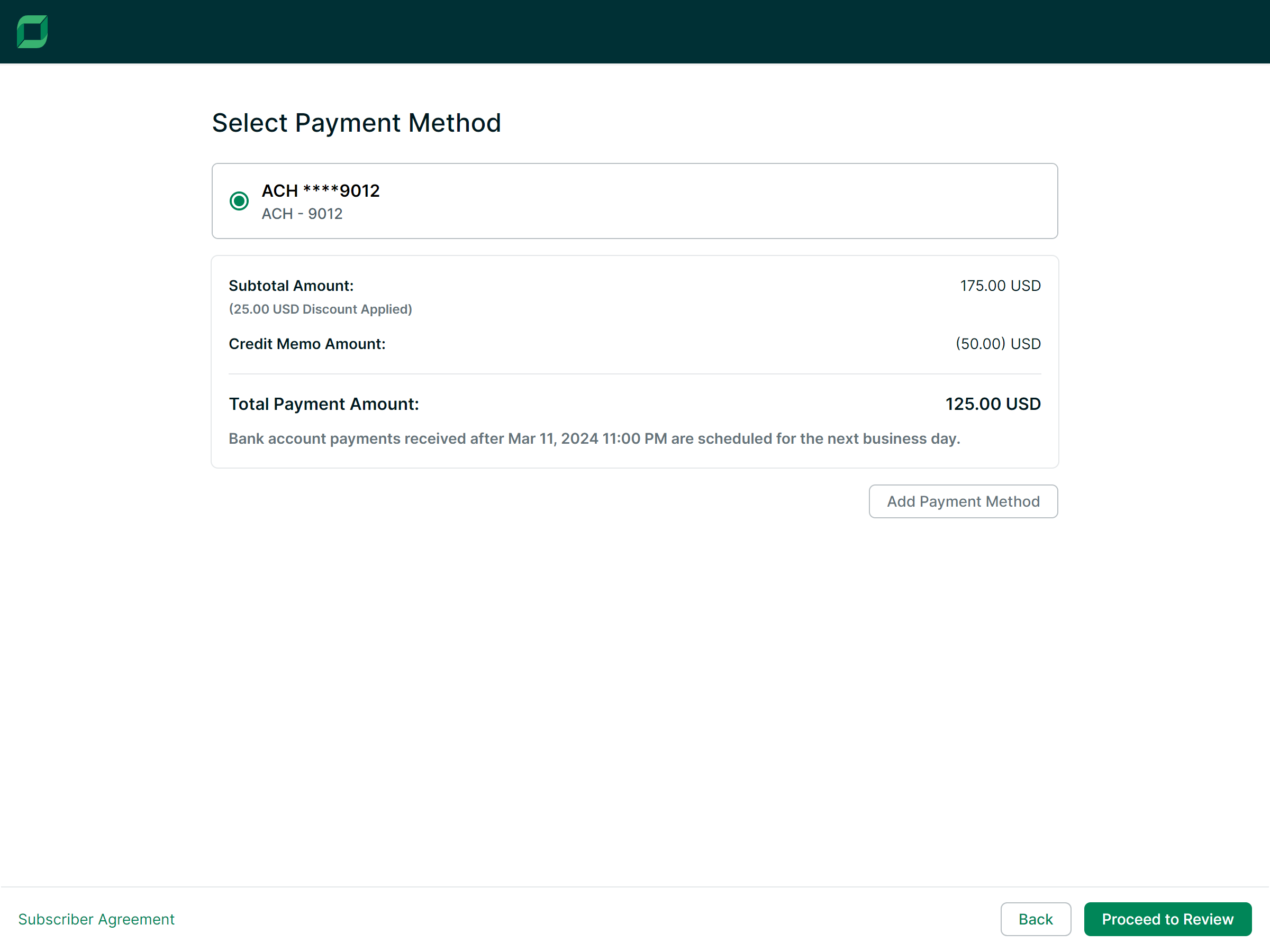This screenshot has width=1270, height=952.
Task: Click the Select Payment Method heading
Action: point(357,123)
